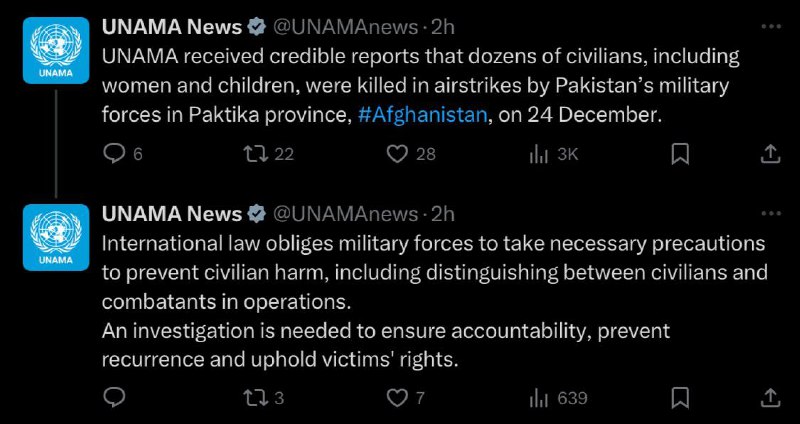
Task: Click the UNAMA avatar on first tweet
Action: point(56,50)
